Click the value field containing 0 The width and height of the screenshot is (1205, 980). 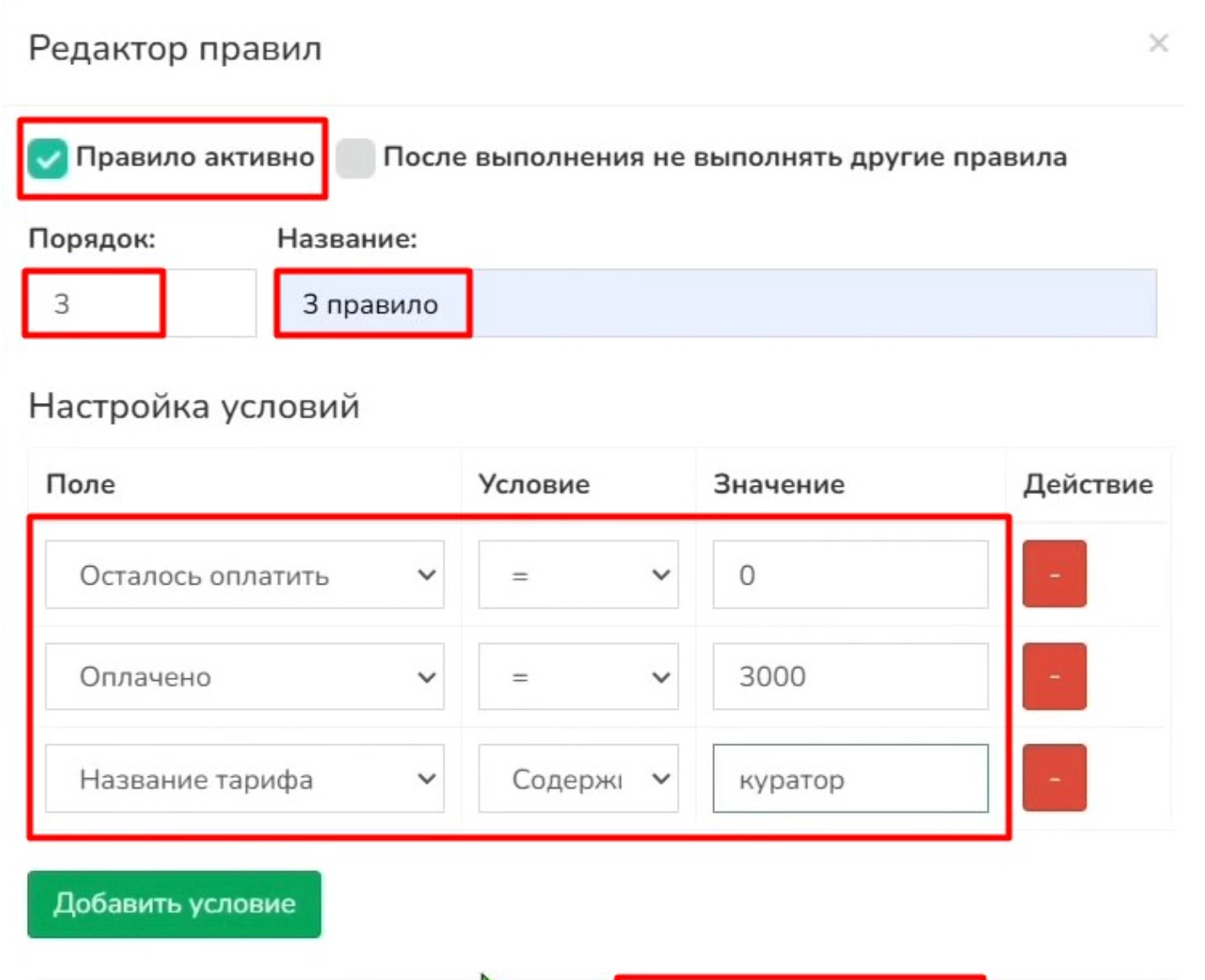849,575
